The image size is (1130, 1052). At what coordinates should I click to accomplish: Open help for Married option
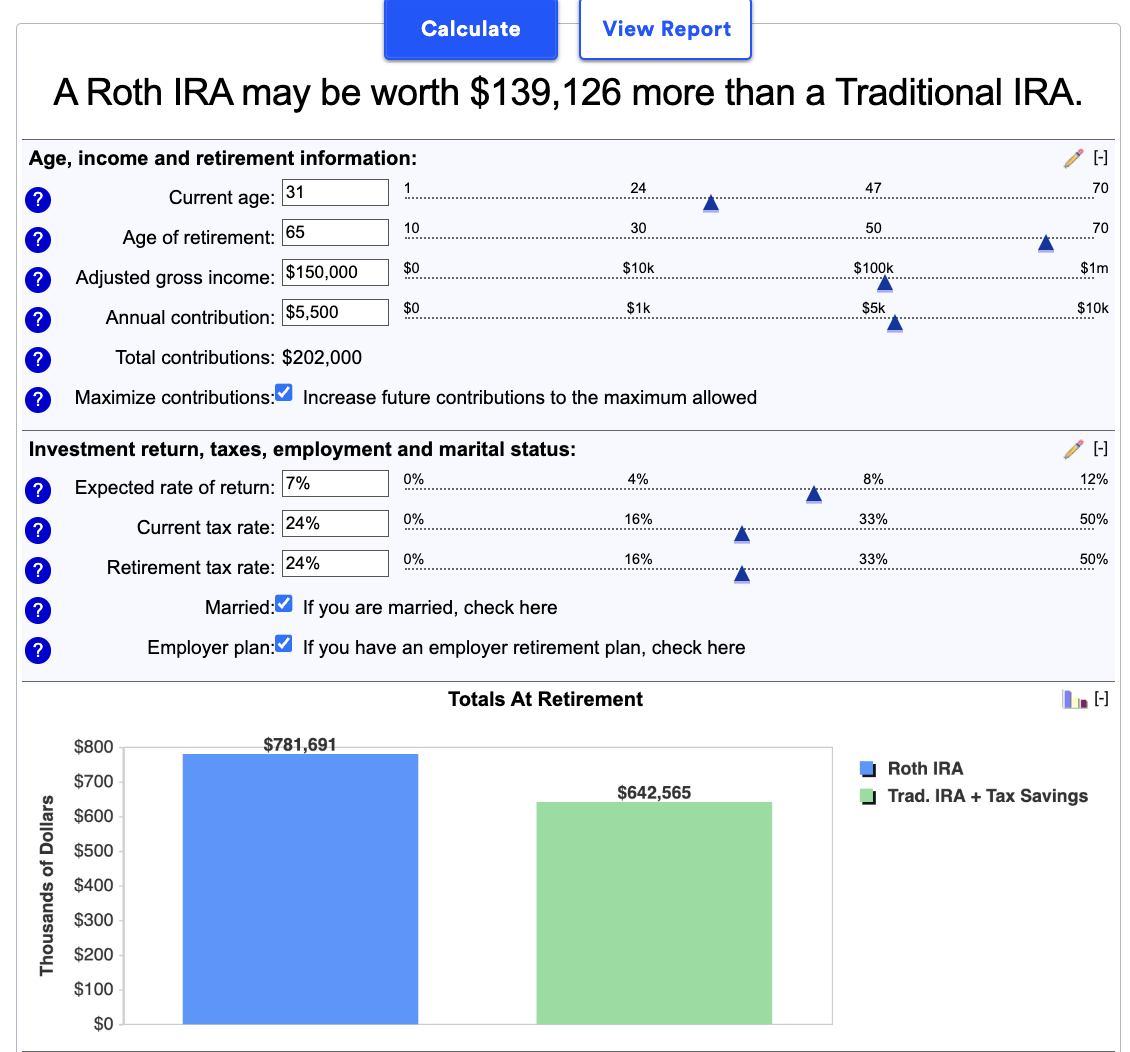point(37,610)
